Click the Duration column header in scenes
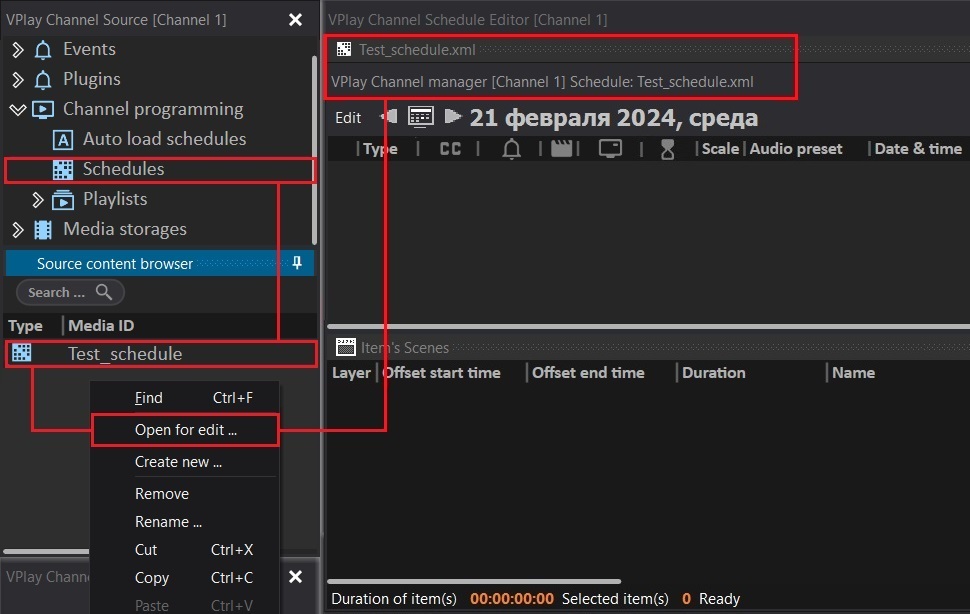The width and height of the screenshot is (970, 614). click(713, 373)
